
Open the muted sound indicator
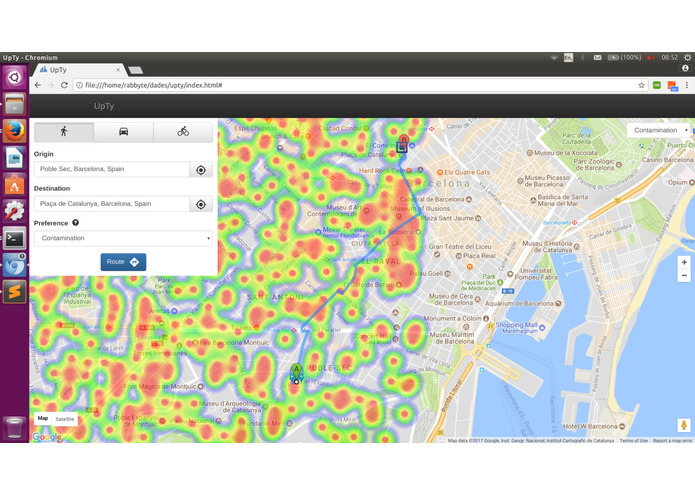pyautogui.click(x=651, y=58)
